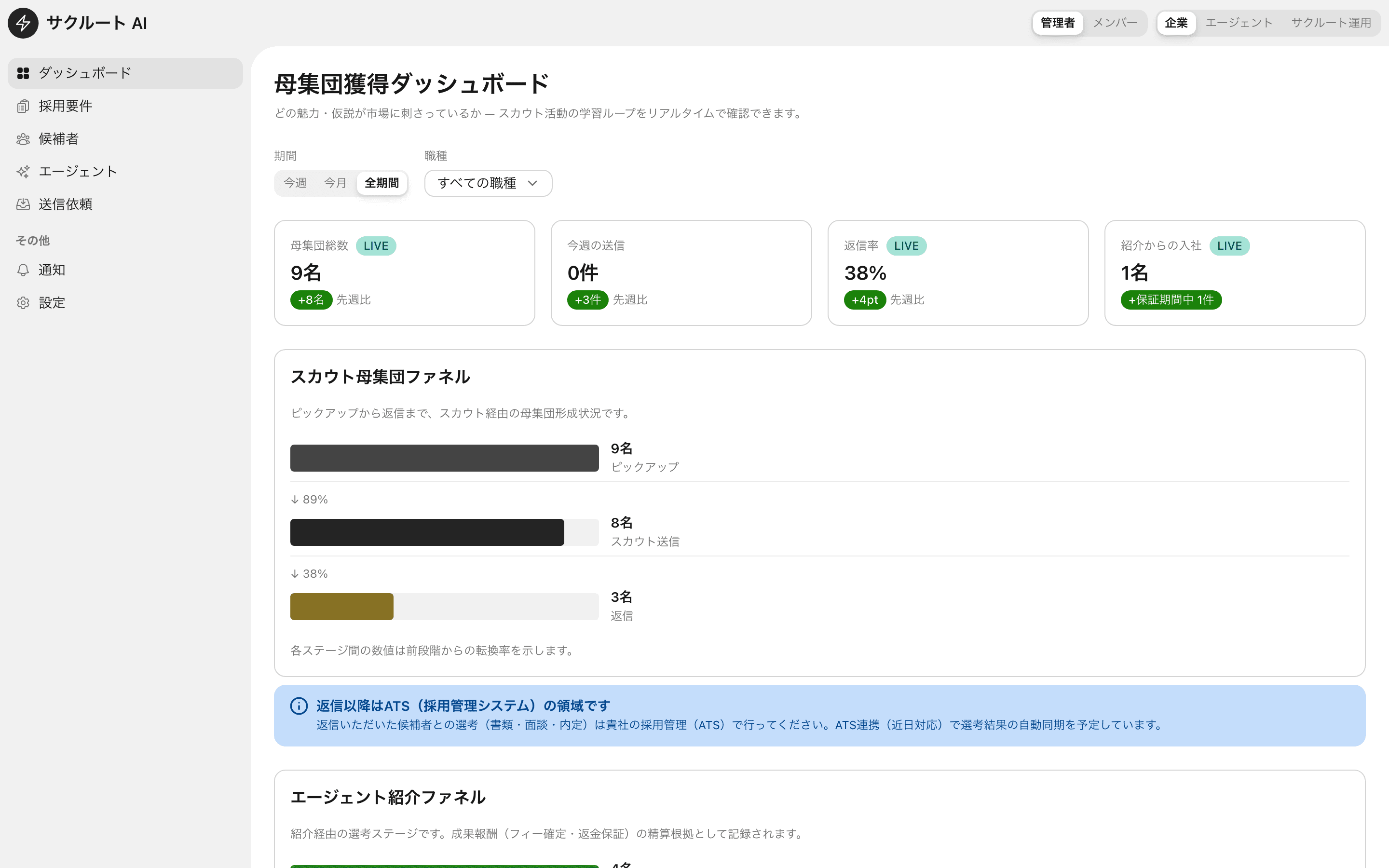Click the info icon in the ATS banner
This screenshot has height=868, width=1389.
click(x=299, y=705)
